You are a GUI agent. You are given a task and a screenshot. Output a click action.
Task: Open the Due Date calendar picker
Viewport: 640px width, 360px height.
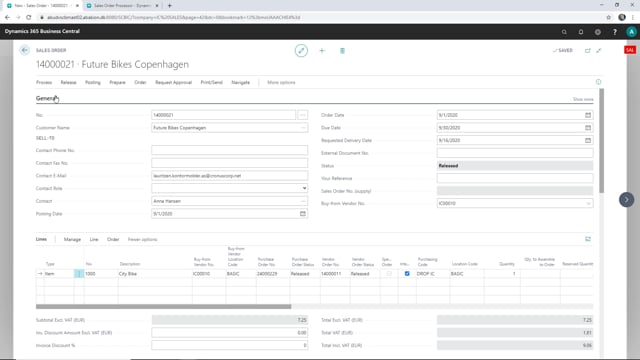[x=588, y=128]
